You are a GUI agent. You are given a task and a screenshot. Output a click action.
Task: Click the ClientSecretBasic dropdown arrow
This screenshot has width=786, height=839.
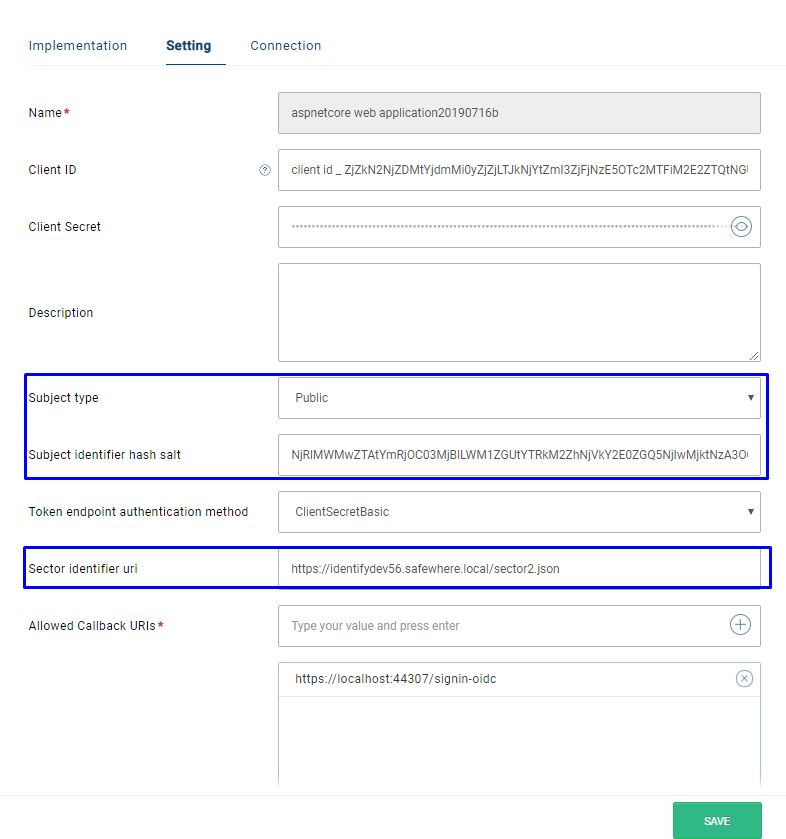(751, 512)
